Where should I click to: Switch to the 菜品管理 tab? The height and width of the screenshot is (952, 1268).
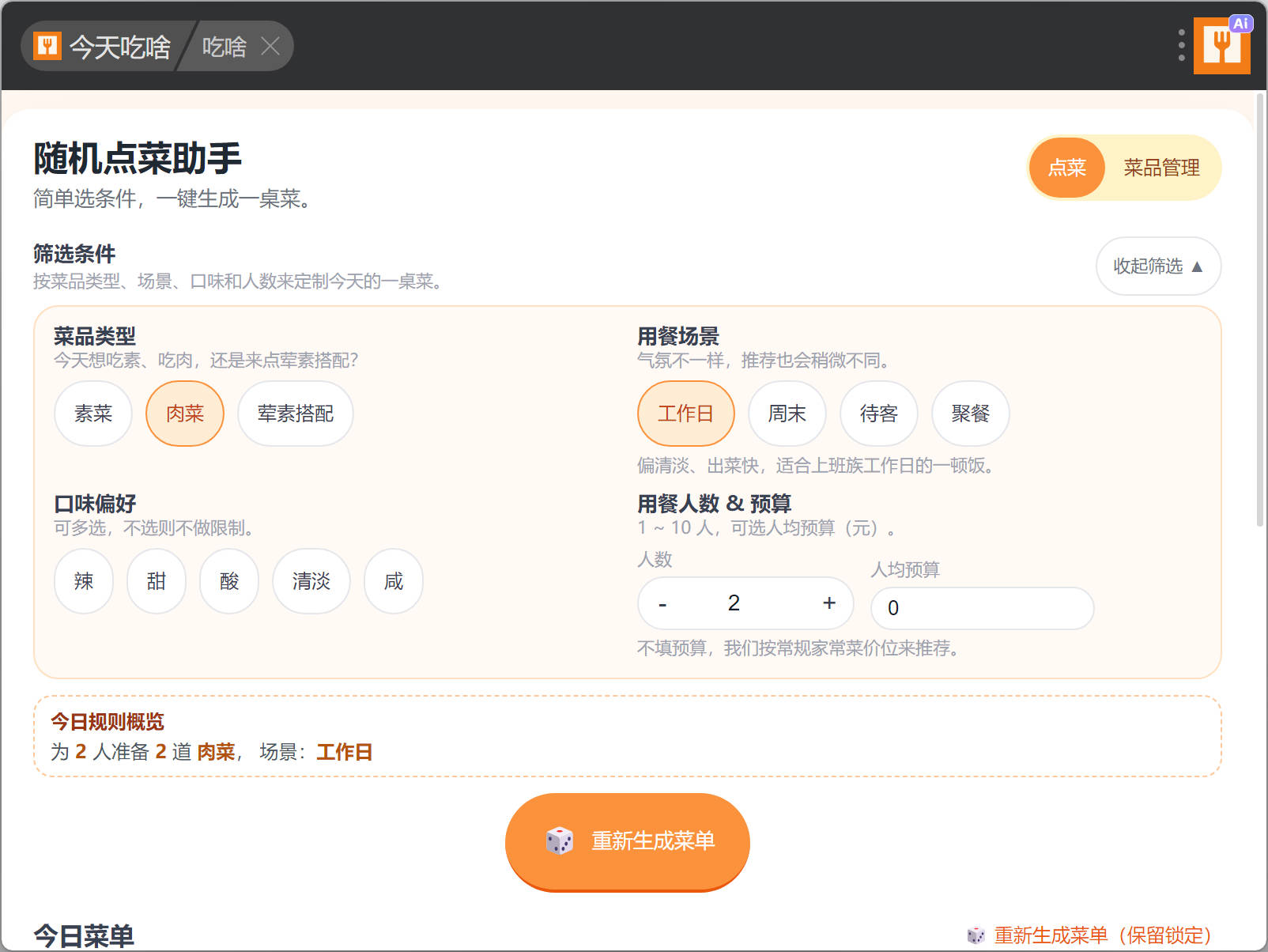pyautogui.click(x=1161, y=168)
